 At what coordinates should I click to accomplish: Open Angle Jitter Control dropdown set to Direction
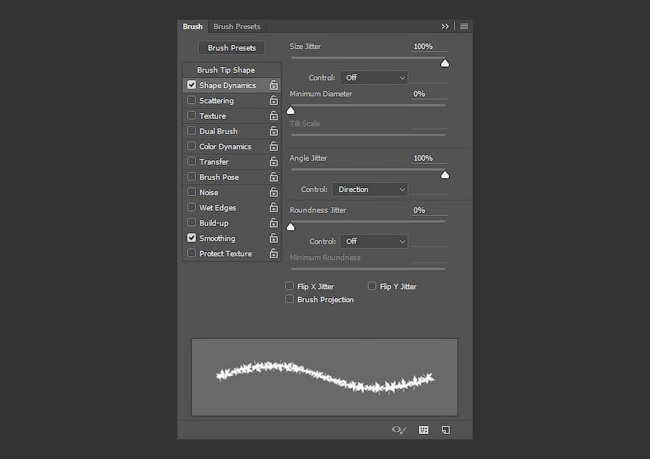coord(370,189)
